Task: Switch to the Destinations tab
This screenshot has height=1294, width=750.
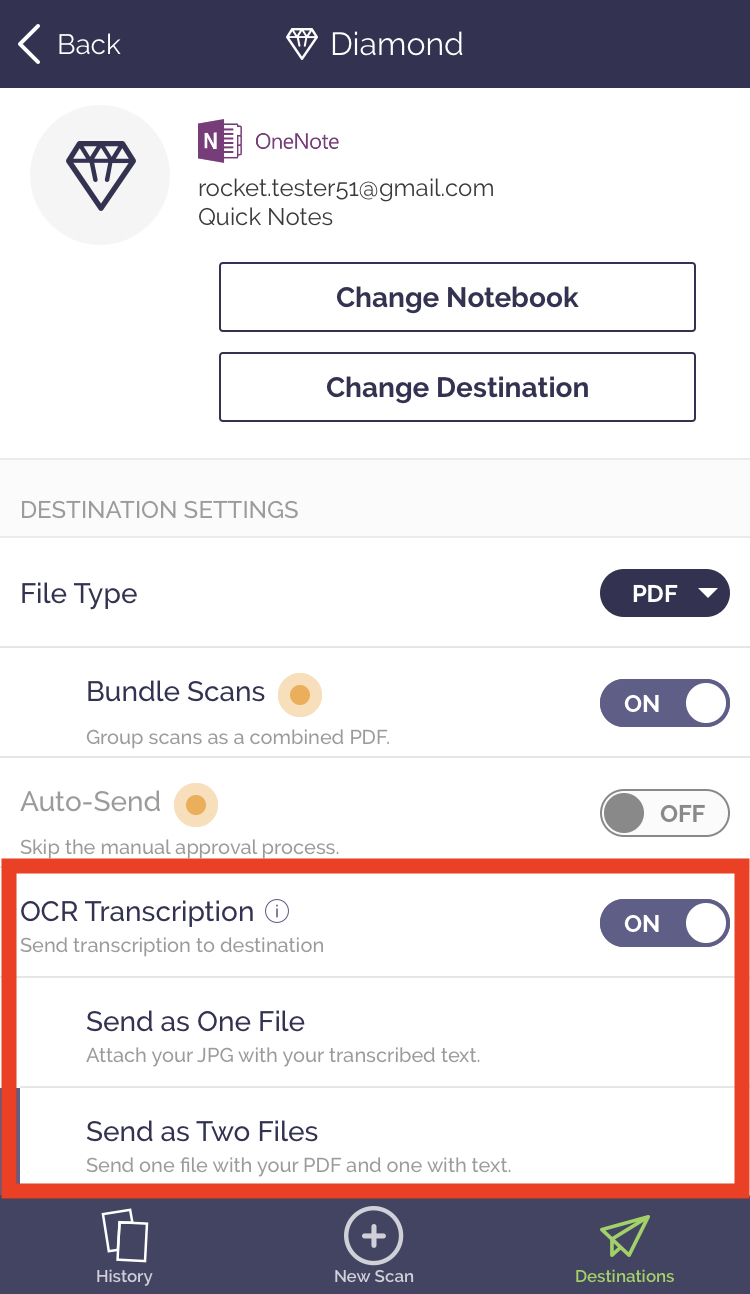Action: [x=624, y=1246]
